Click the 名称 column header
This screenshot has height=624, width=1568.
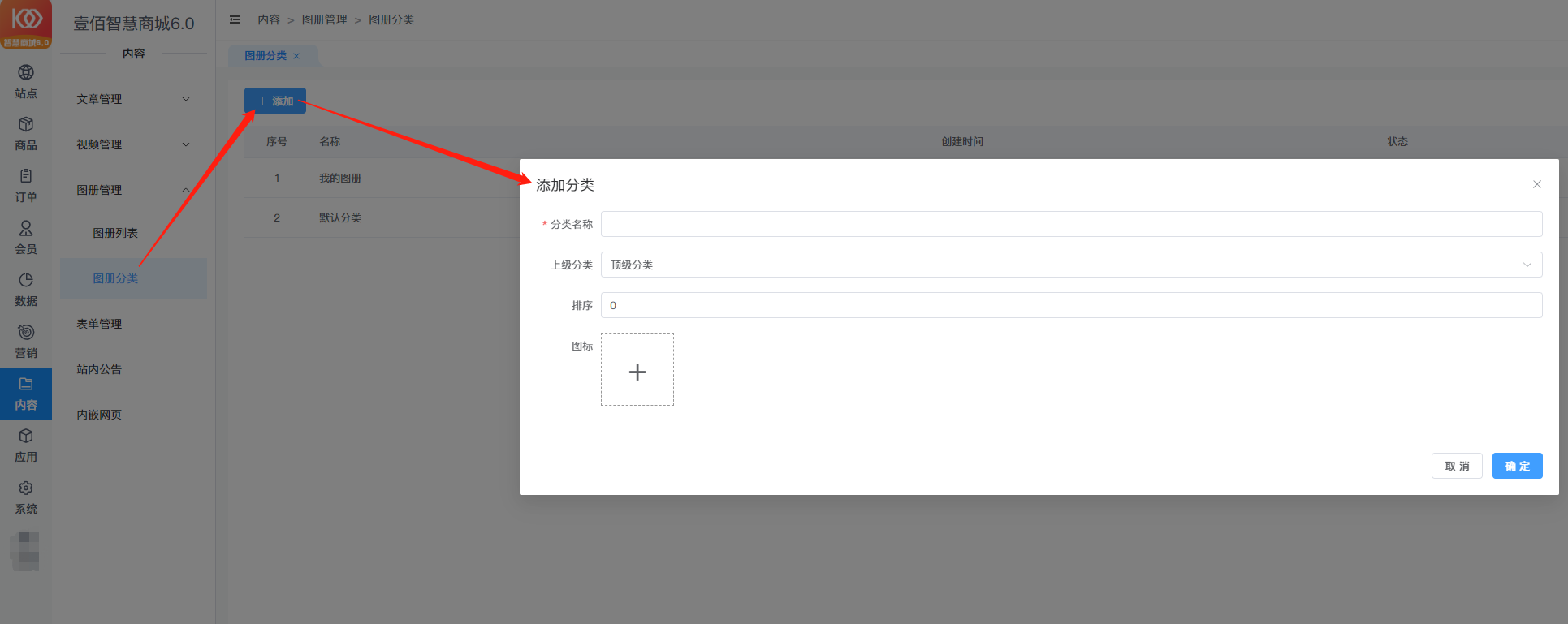(x=330, y=141)
